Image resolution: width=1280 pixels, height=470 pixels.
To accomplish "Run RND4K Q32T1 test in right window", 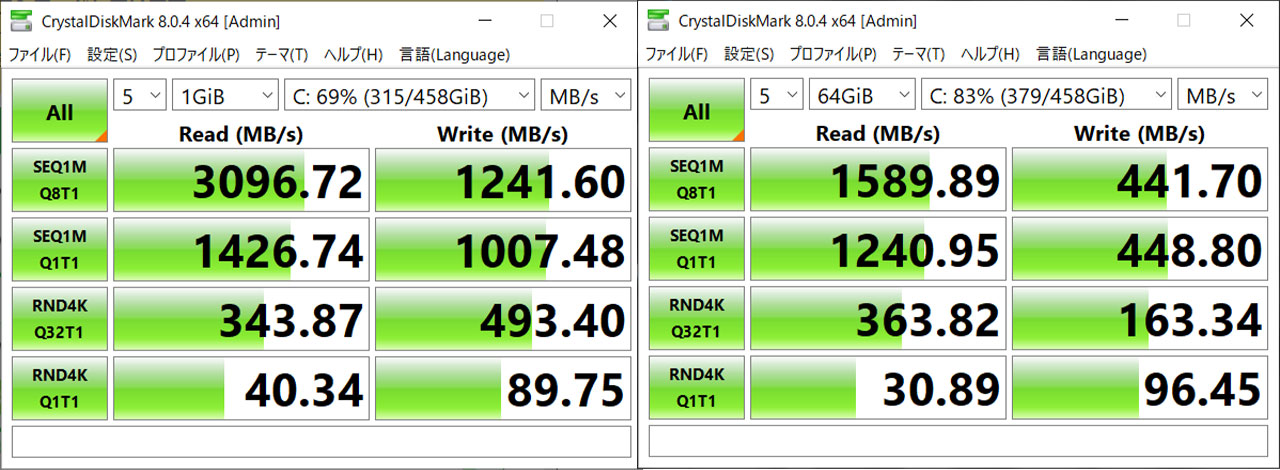I will pyautogui.click(x=697, y=319).
